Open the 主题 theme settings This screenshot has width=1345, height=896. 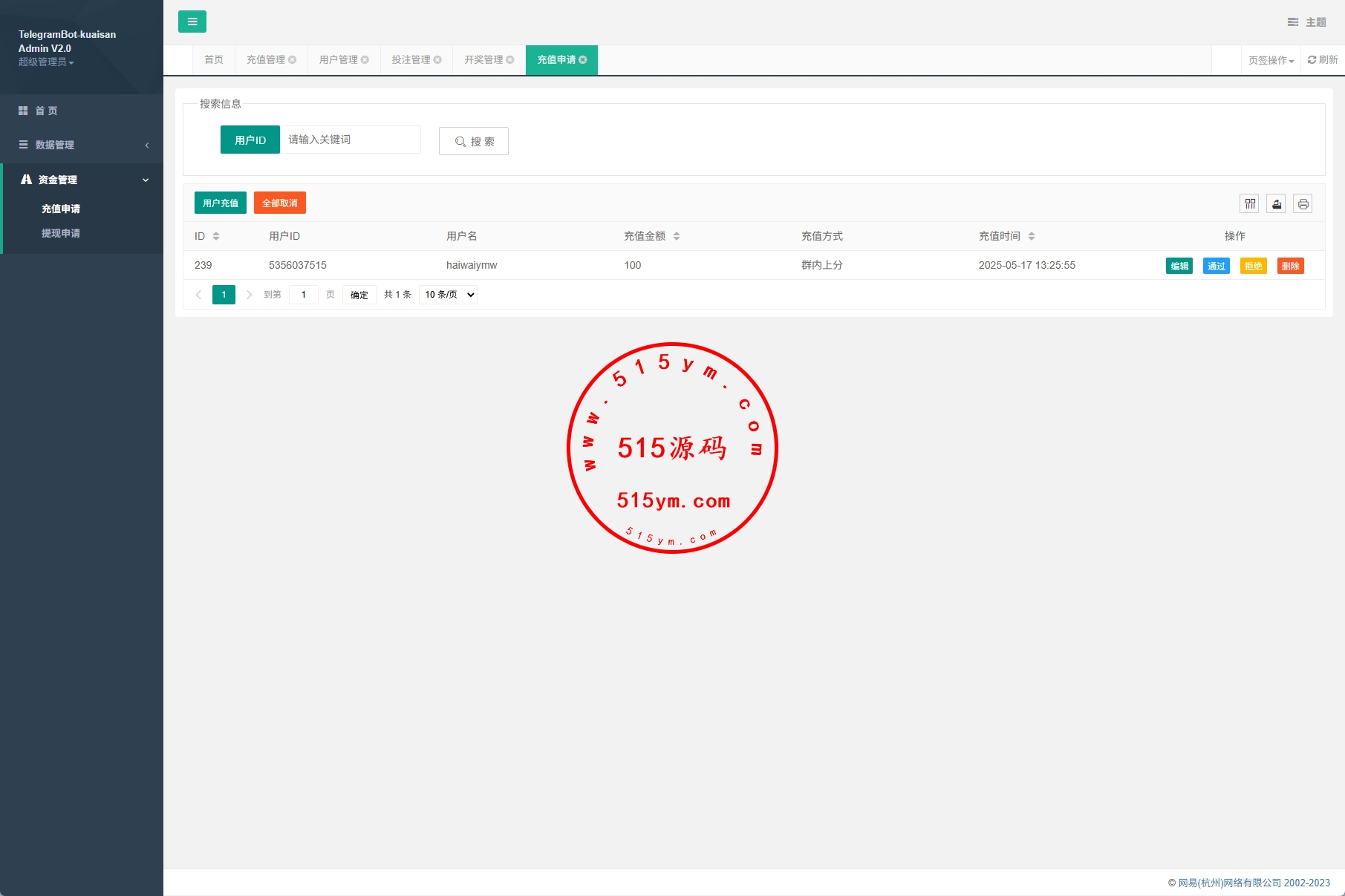1307,22
